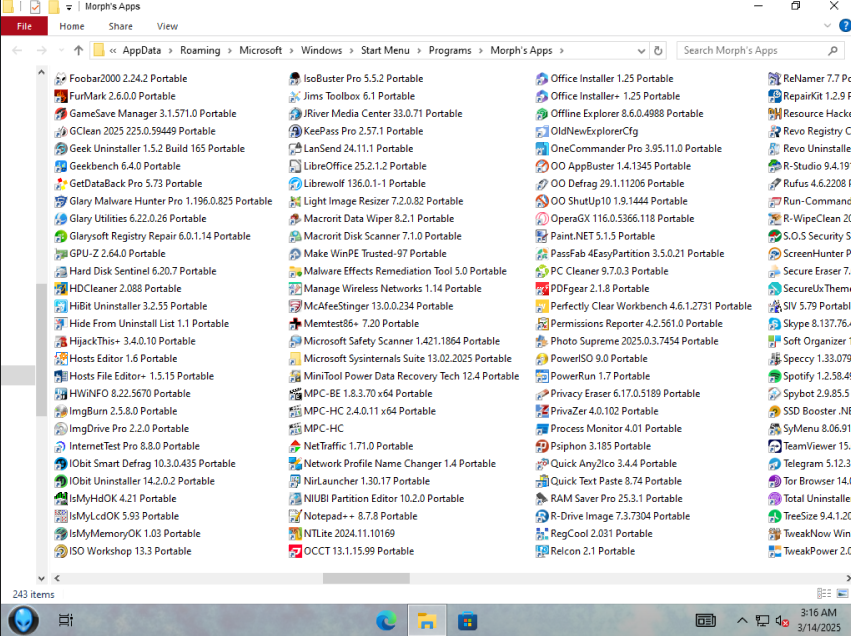Screen dimensions: 851x636
Task: Click the R-Drive Image 7.3.7304 icon
Action: coord(542,516)
